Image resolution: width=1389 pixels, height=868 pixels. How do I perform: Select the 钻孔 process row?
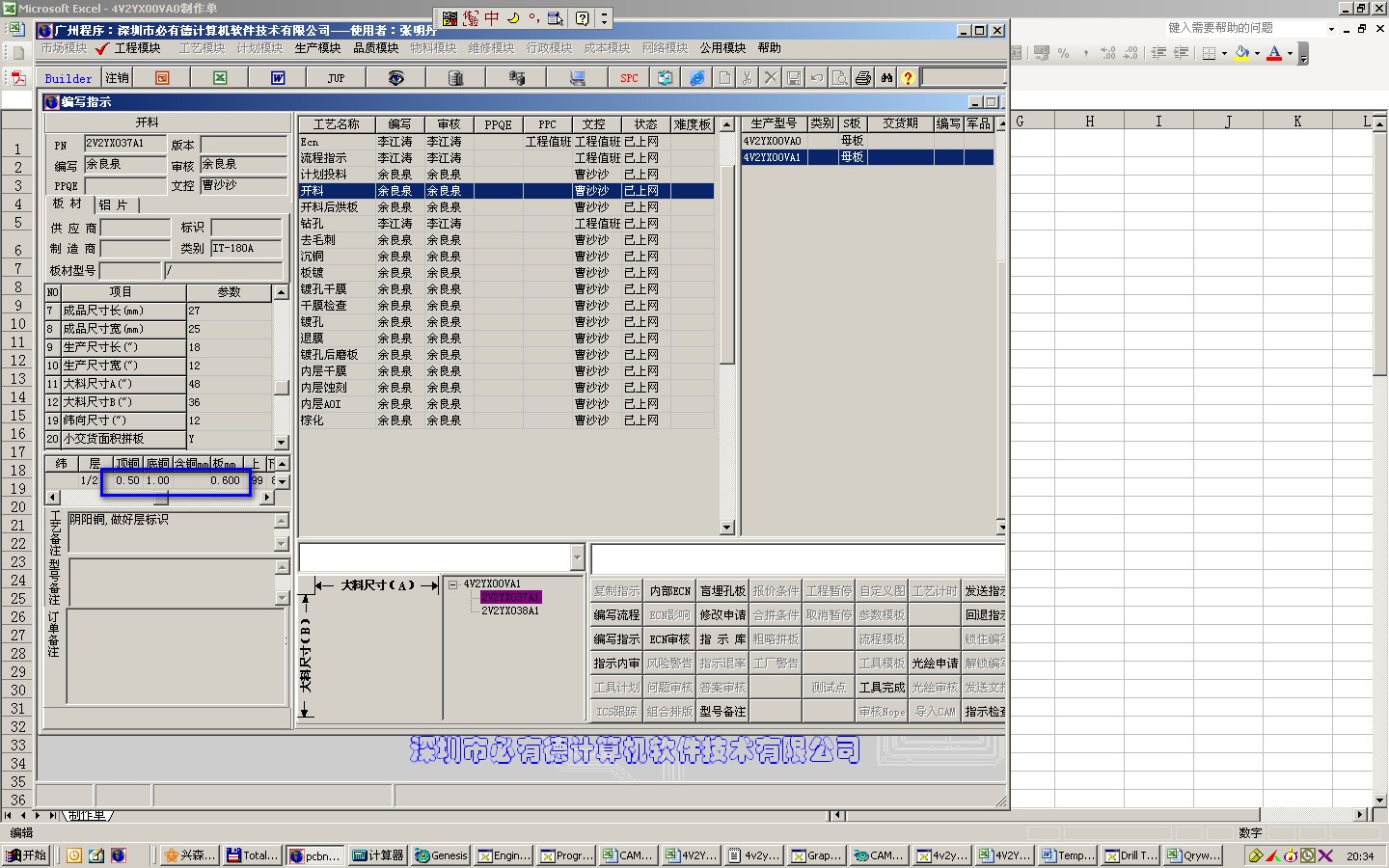coord(506,224)
